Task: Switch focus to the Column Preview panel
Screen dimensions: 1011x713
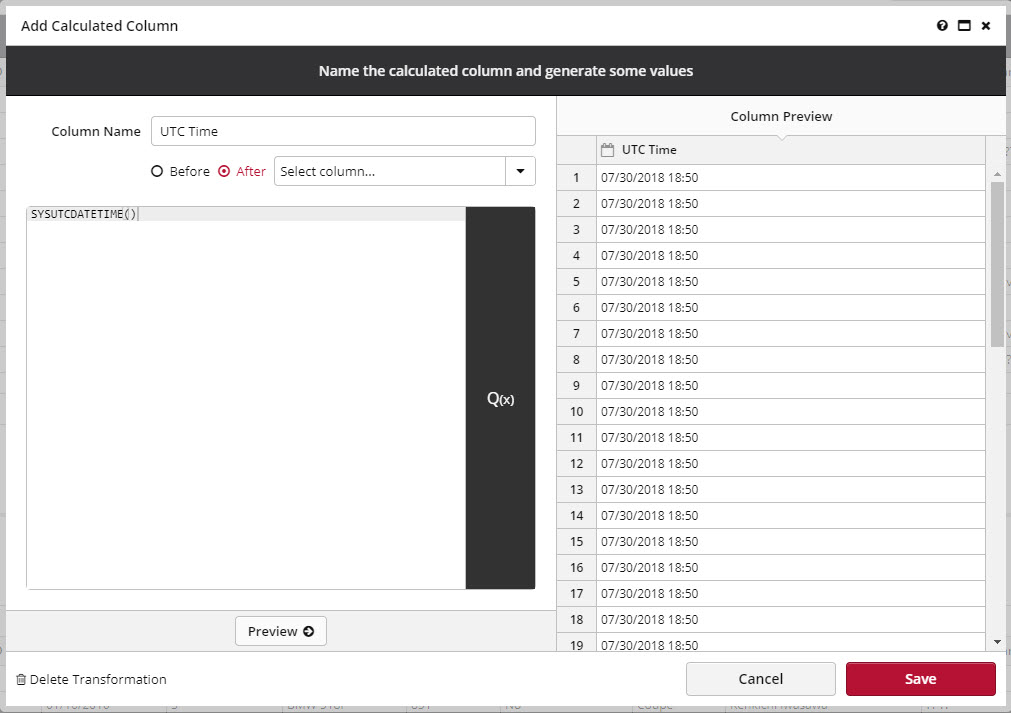Action: pos(781,116)
